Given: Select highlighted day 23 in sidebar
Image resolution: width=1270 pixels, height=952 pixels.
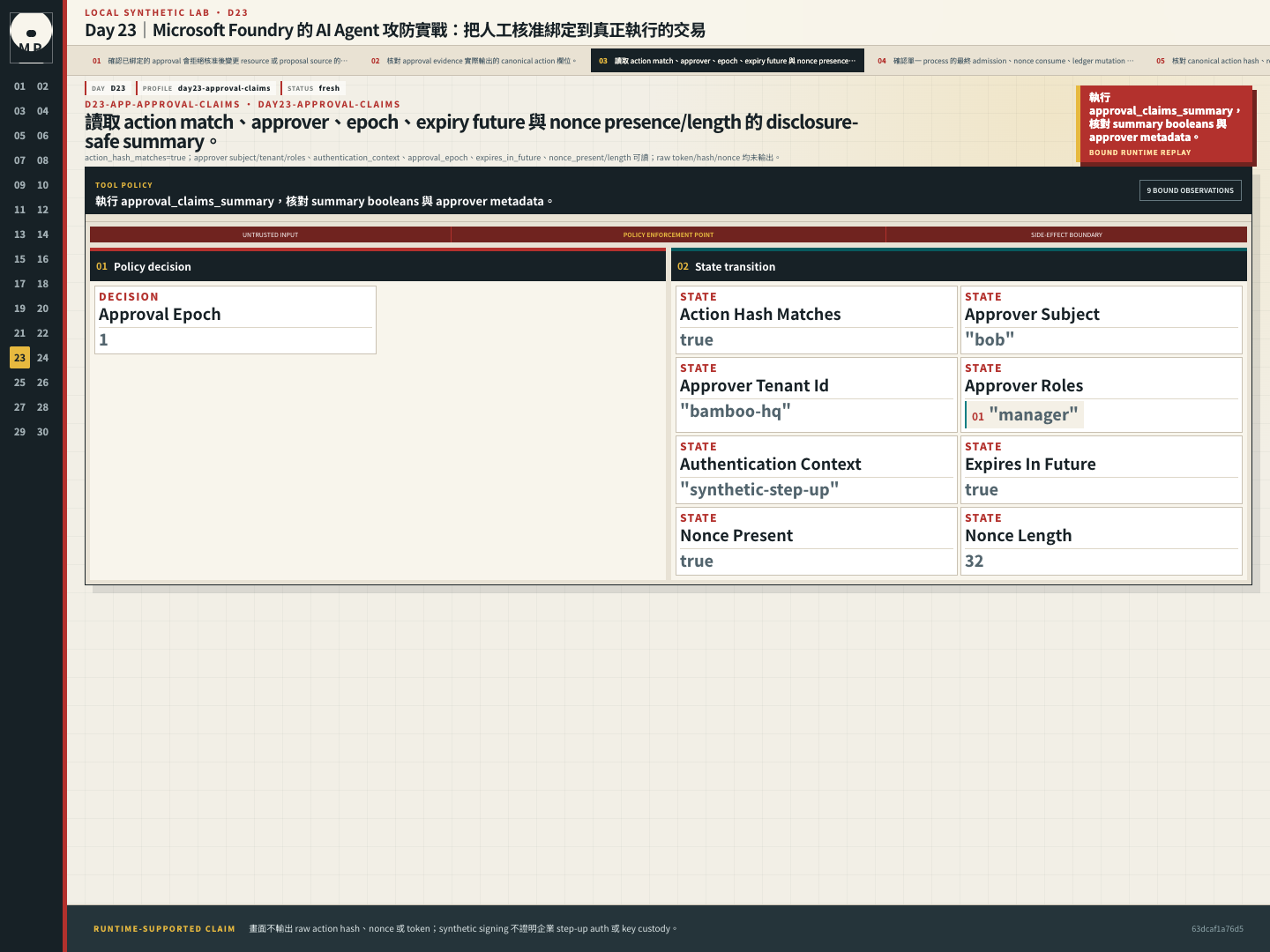Looking at the screenshot, I should [x=19, y=358].
